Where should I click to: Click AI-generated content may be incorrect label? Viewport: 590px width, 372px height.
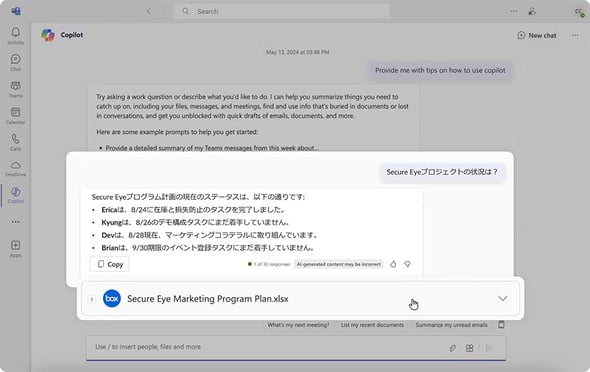pyautogui.click(x=339, y=264)
